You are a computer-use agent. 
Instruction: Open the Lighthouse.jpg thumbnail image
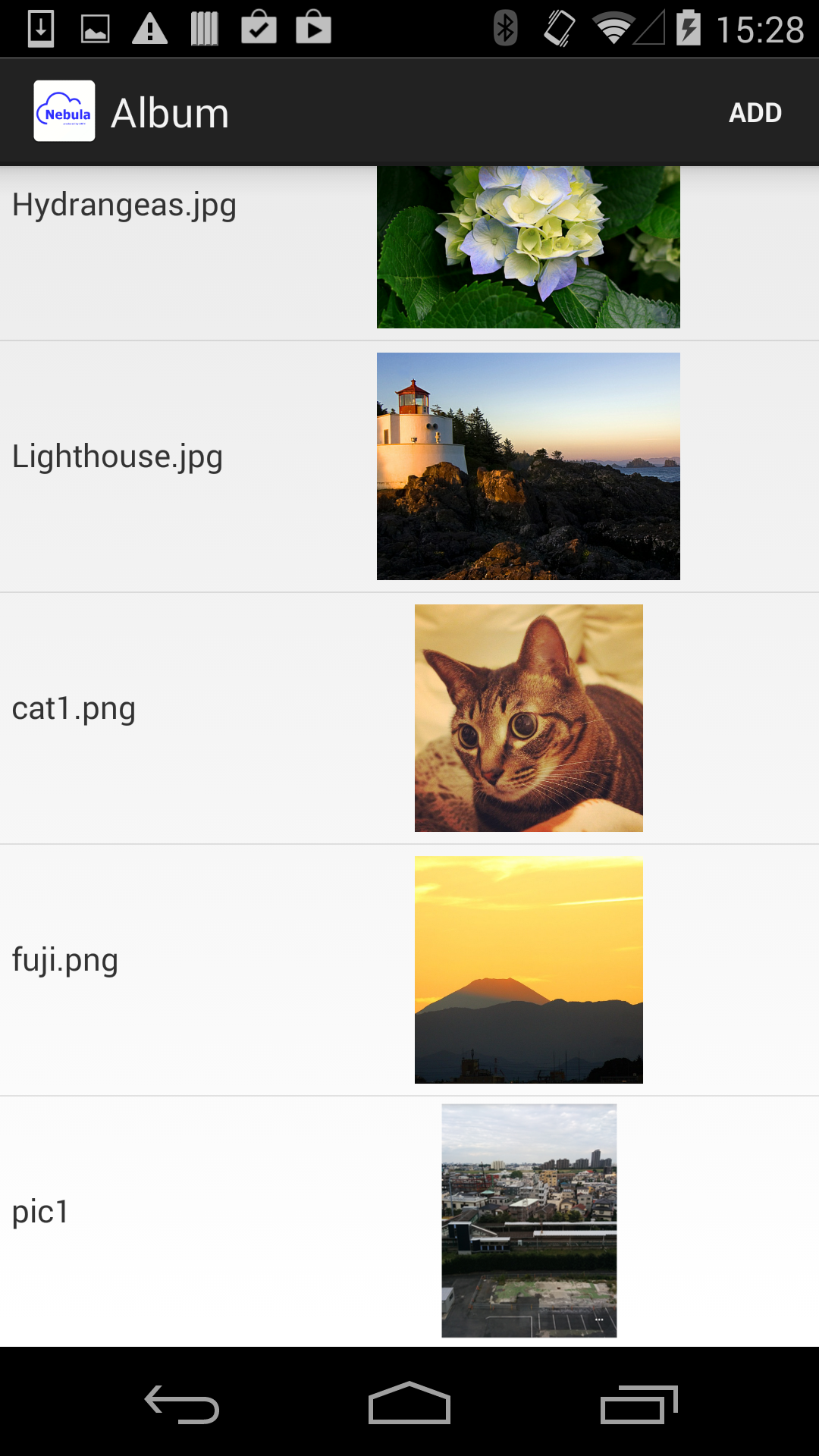click(x=529, y=466)
